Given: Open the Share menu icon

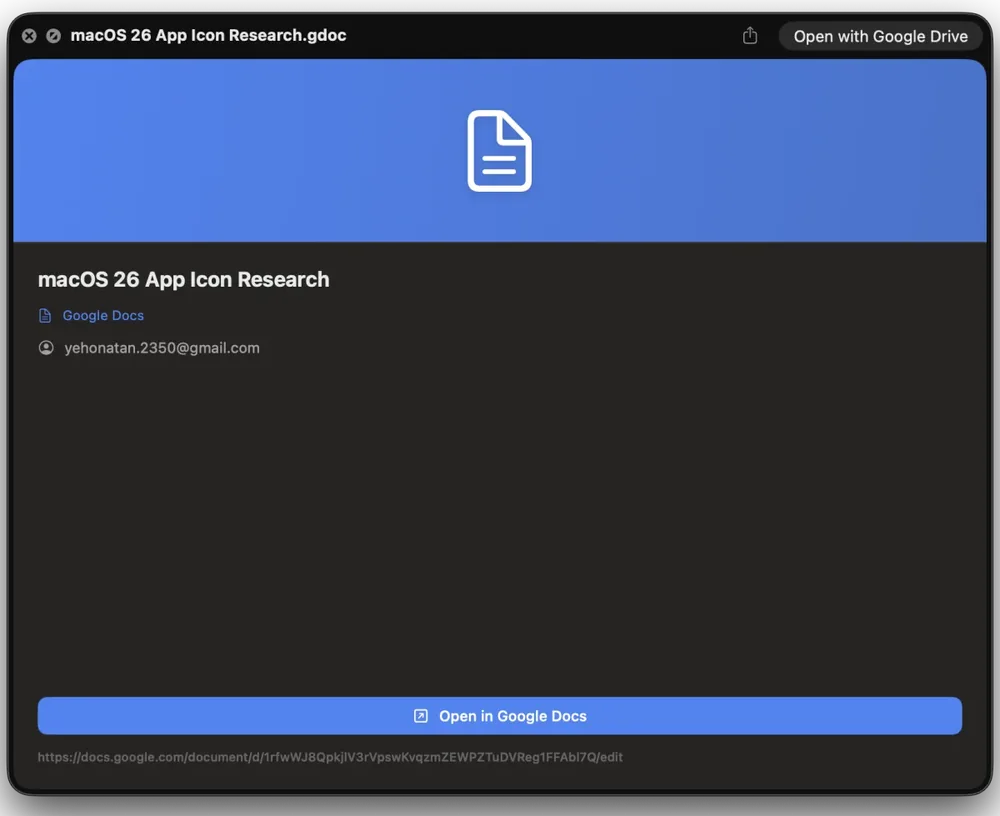Looking at the screenshot, I should (750, 36).
